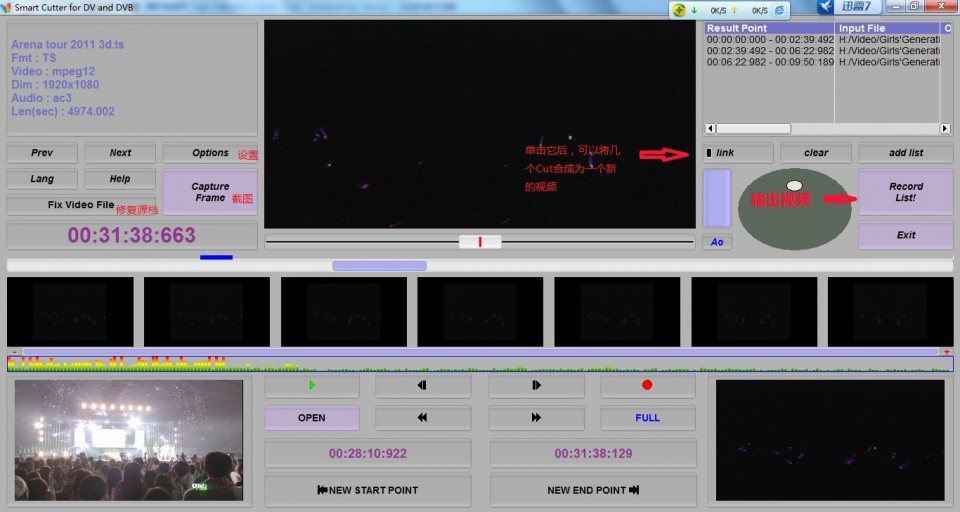
Task: Click the last filmstrip thumbnail
Action: pyautogui.click(x=890, y=312)
